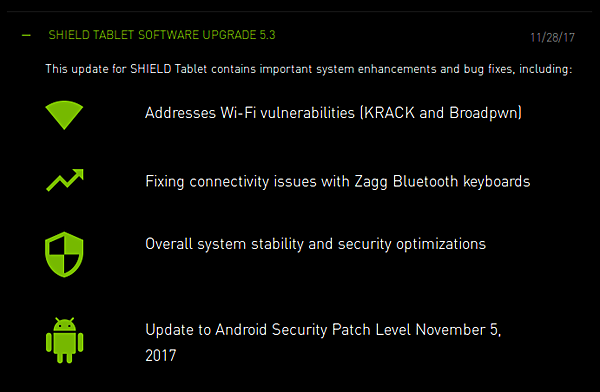Image resolution: width=600 pixels, height=392 pixels.
Task: Click the 11/28/17 release date
Action: pyautogui.click(x=552, y=38)
